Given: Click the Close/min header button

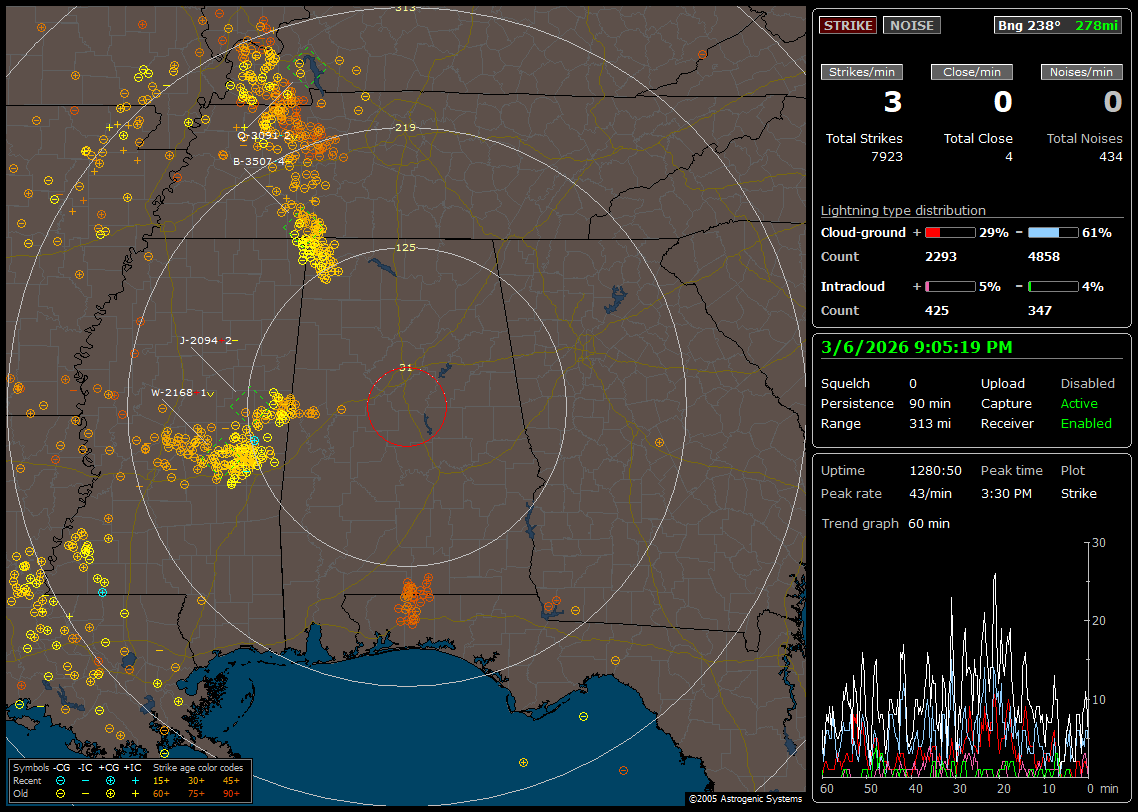Looking at the screenshot, I should pyautogui.click(x=972, y=72).
